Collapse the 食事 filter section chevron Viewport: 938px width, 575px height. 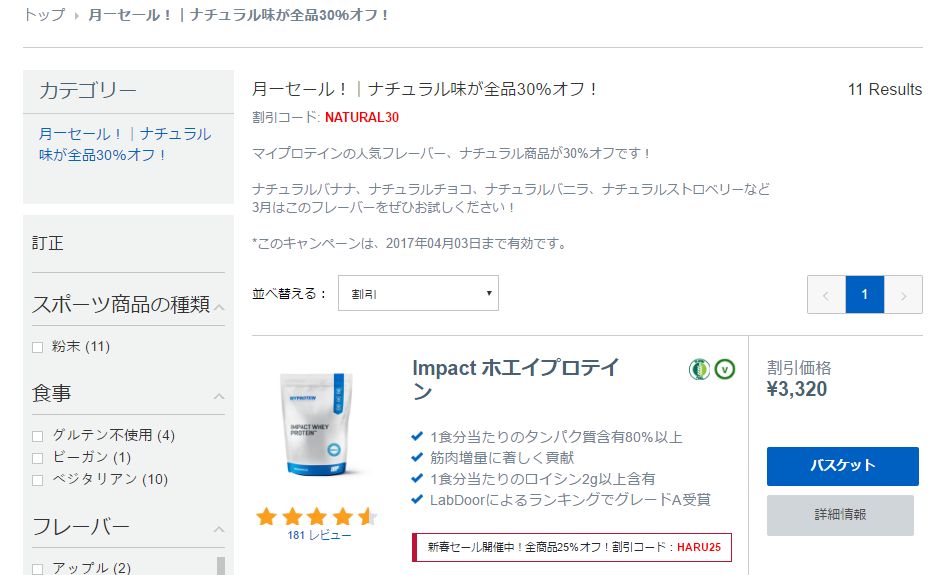(220, 396)
